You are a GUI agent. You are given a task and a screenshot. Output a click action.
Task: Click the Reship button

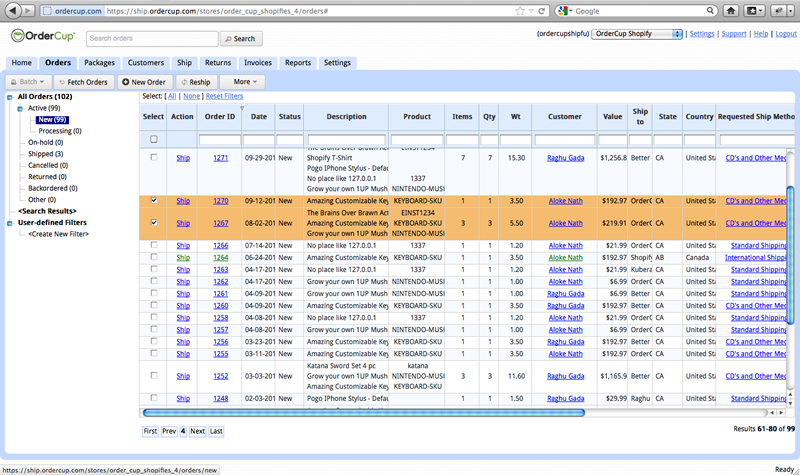click(x=196, y=82)
